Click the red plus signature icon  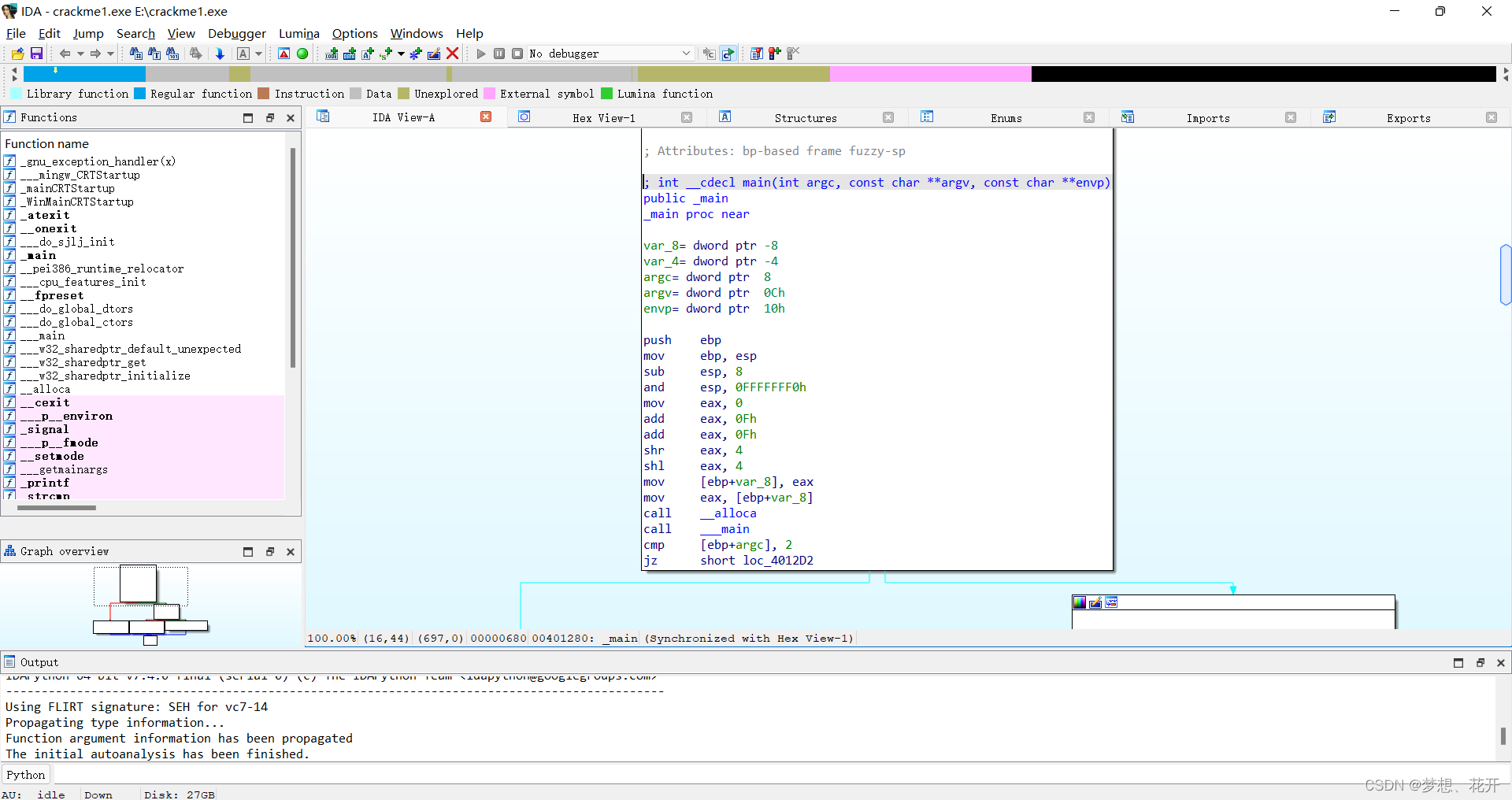[x=775, y=54]
